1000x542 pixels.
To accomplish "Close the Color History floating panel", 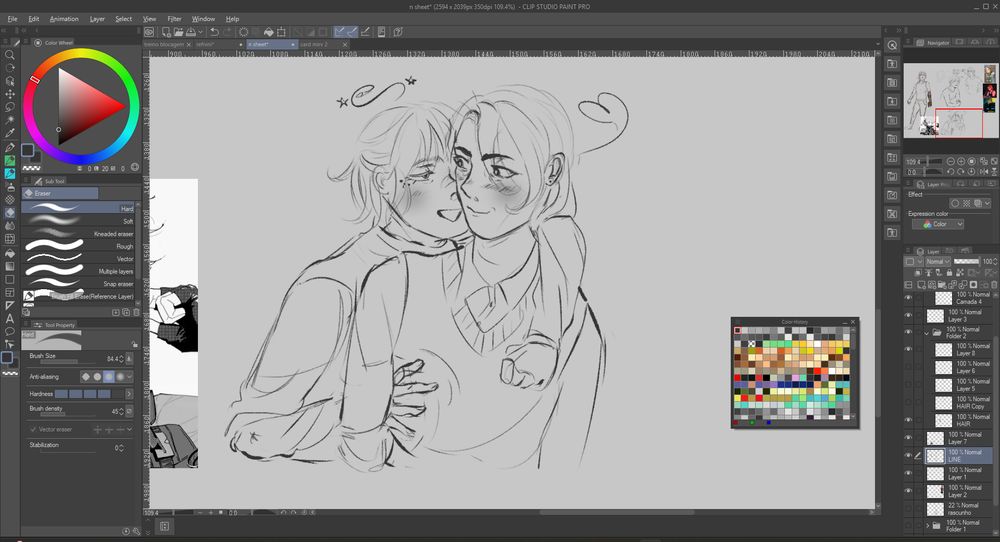I will tap(853, 322).
